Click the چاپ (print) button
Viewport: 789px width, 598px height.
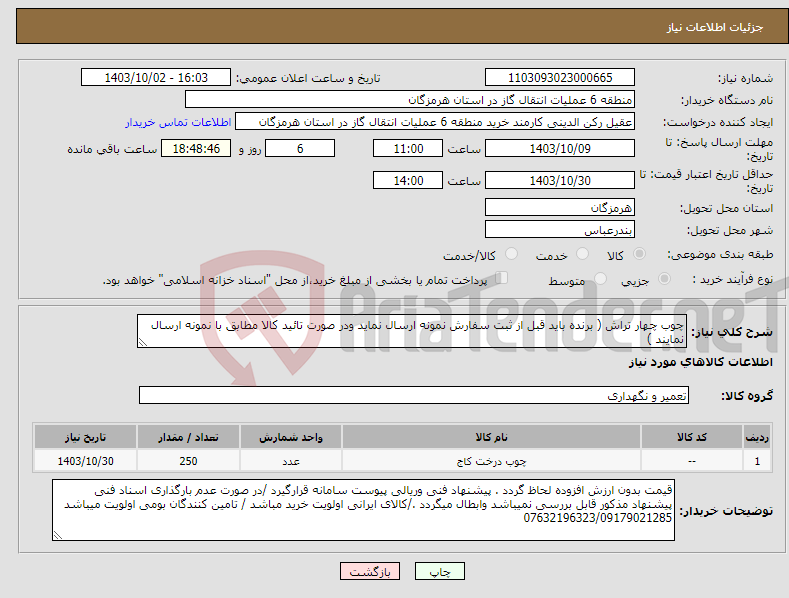click(439, 571)
